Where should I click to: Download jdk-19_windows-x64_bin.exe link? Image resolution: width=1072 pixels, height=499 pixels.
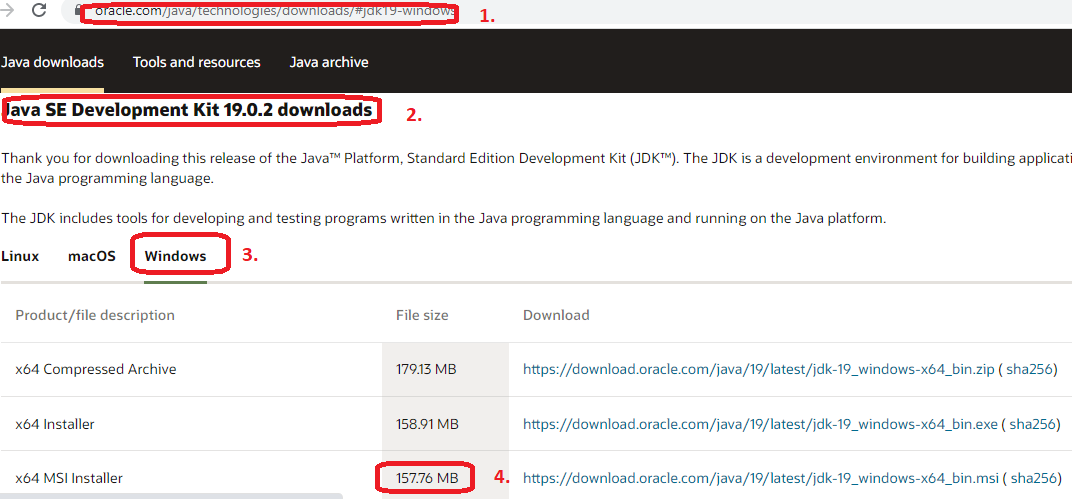click(x=760, y=424)
